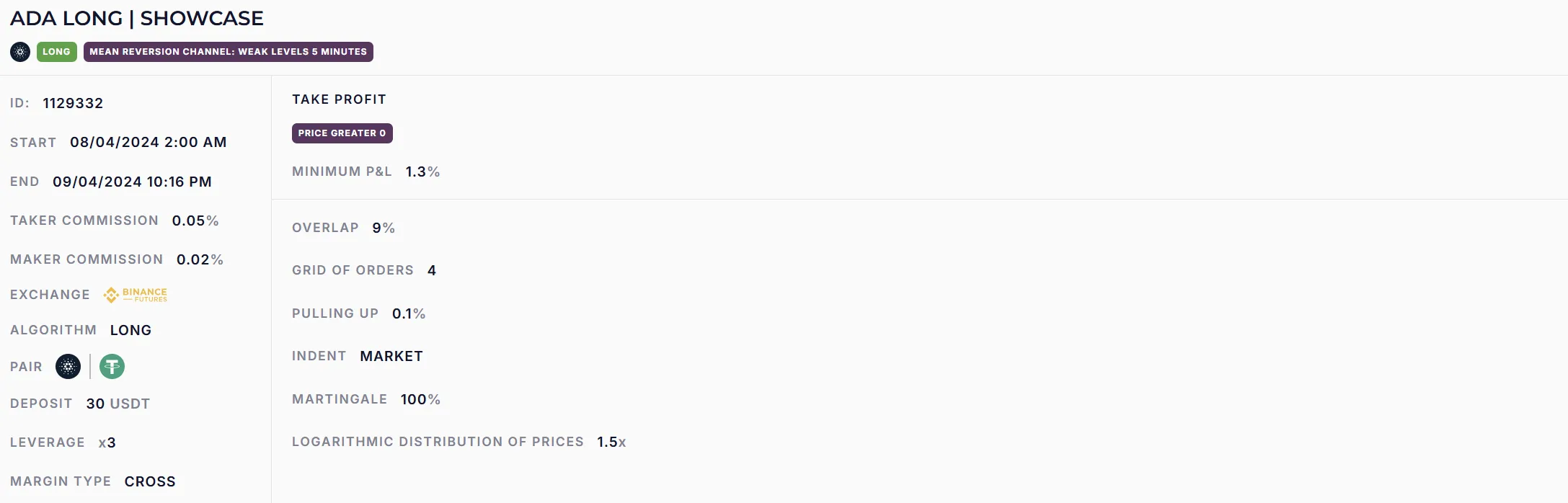Click the Minimum P&L value 1.3%
This screenshot has height=503, width=1568.
[x=422, y=172]
